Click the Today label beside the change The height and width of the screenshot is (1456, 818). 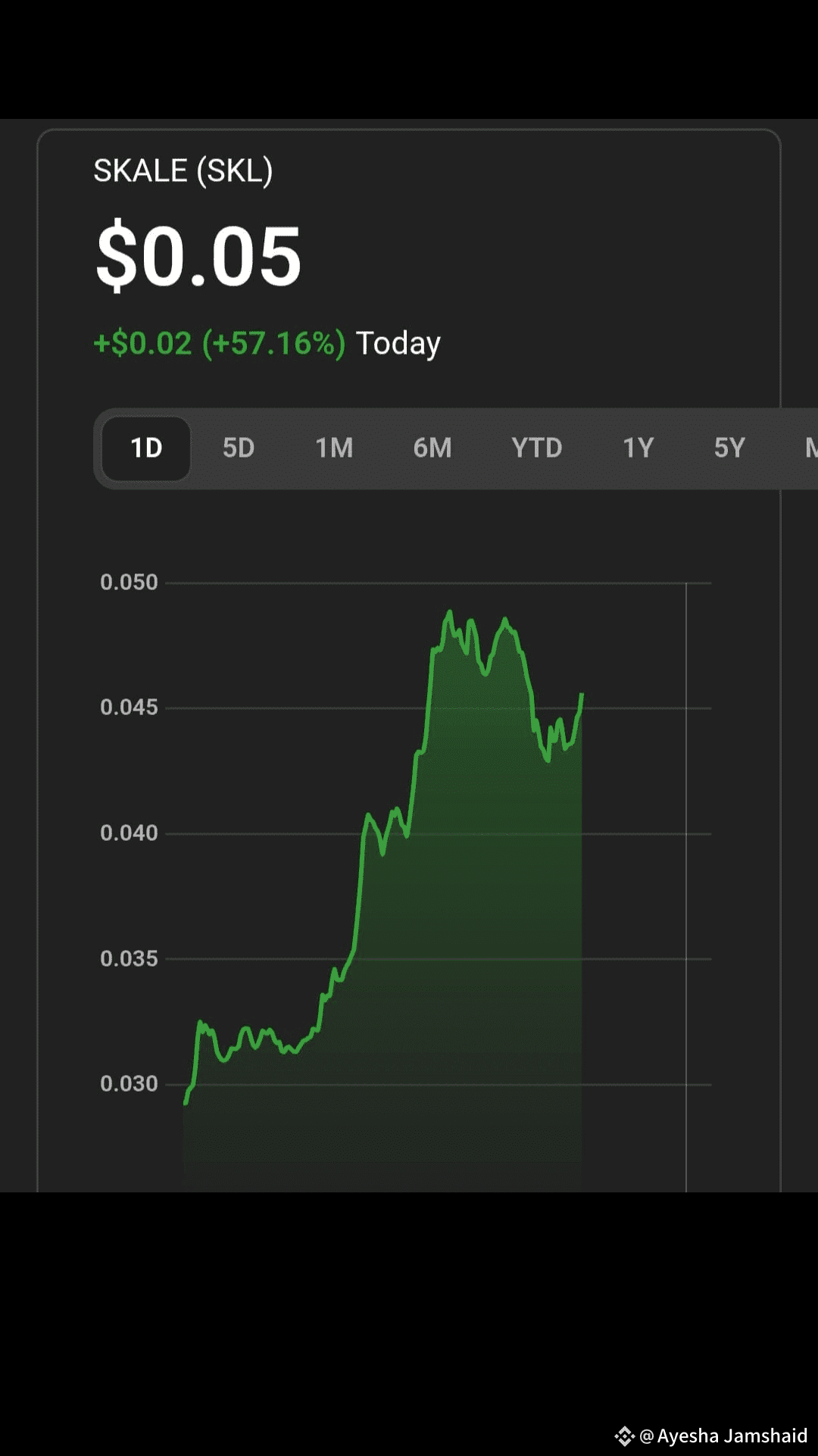398,343
